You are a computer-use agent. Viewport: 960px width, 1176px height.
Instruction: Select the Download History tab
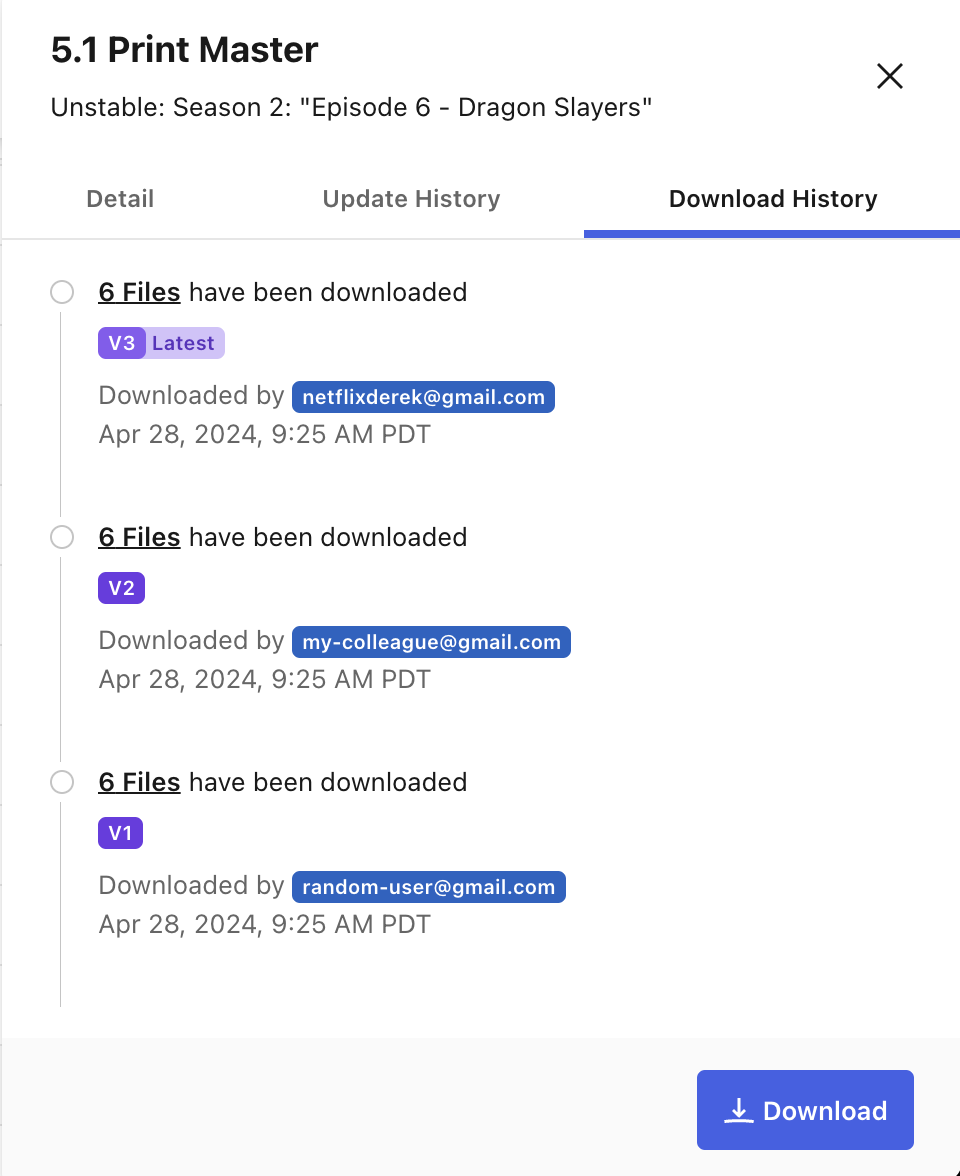pos(772,199)
